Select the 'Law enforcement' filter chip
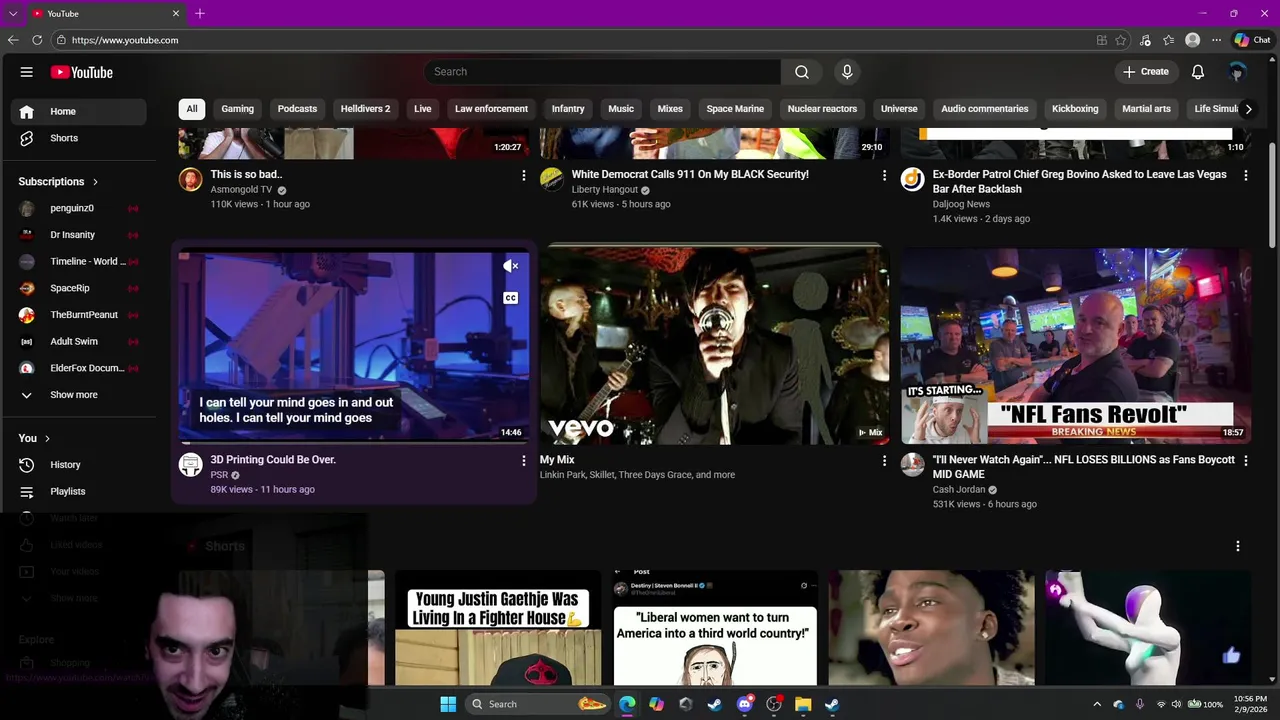Screen dimensions: 1280x720 tap(491, 109)
